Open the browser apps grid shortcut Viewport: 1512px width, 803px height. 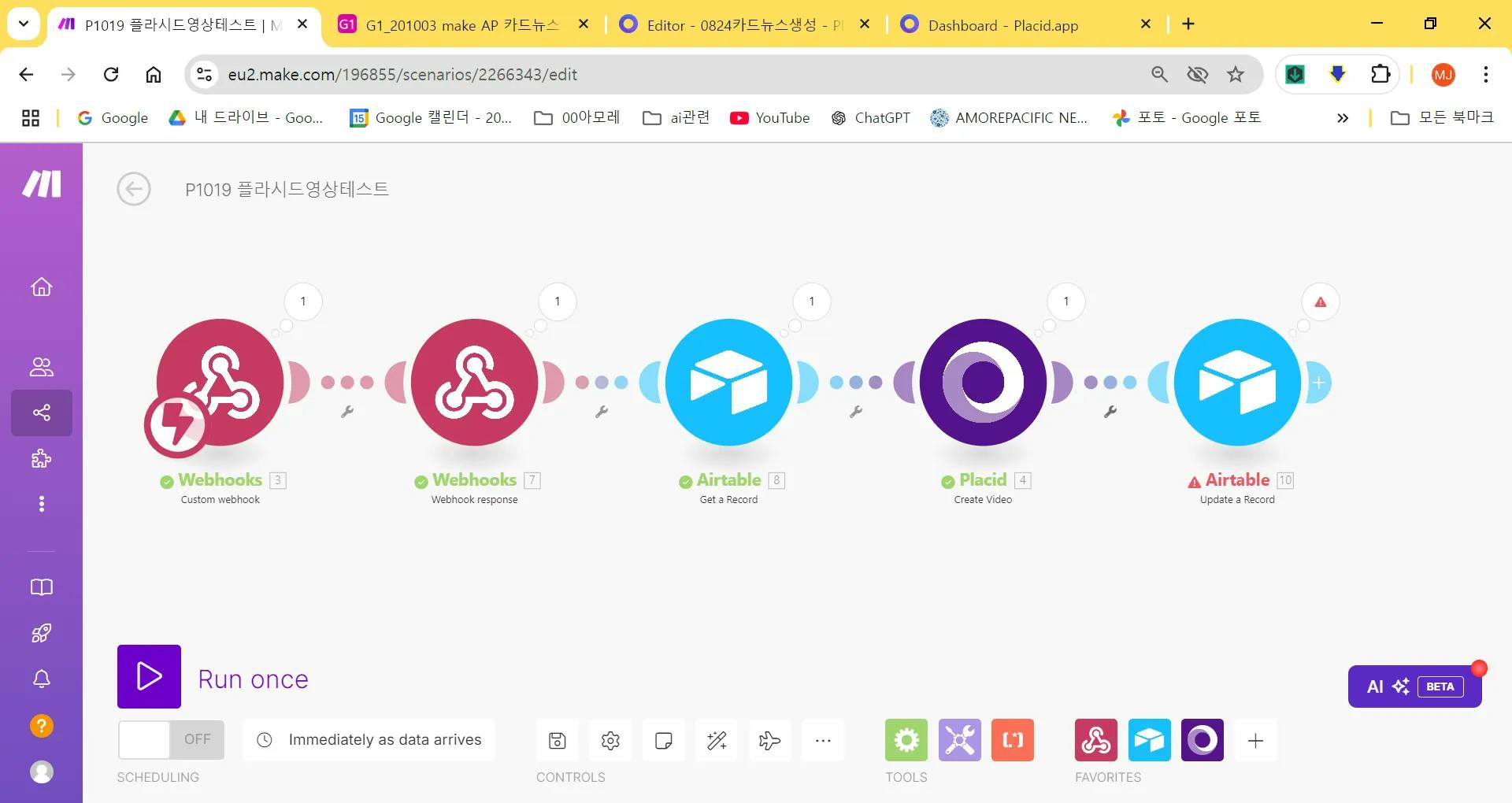[31, 118]
